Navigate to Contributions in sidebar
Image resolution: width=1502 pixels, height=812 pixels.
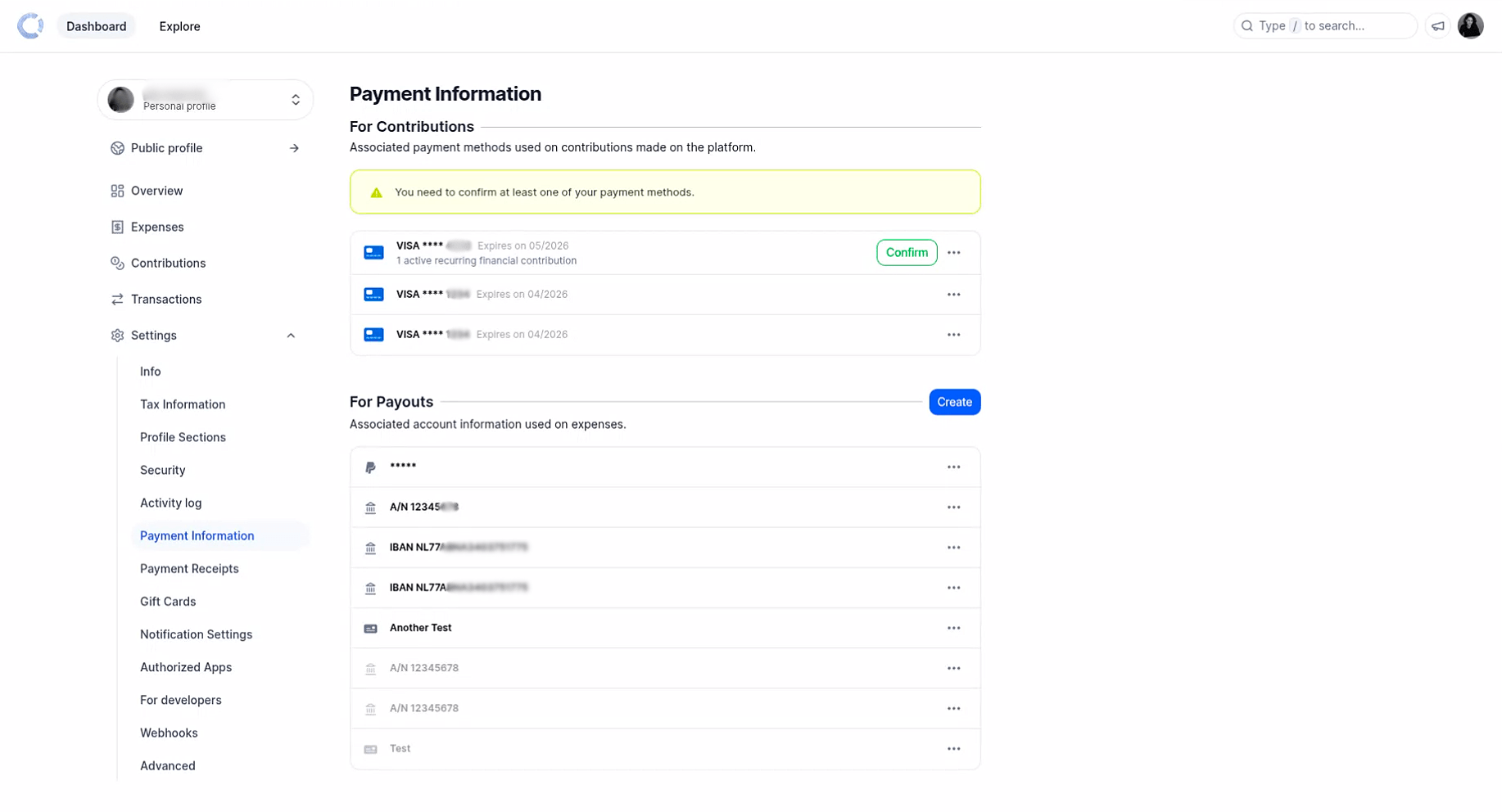point(168,264)
